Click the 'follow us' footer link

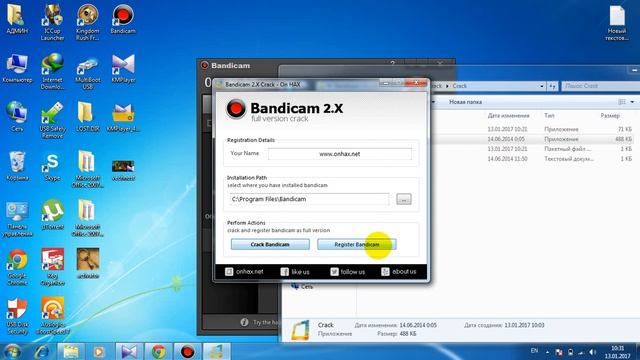coord(347,271)
